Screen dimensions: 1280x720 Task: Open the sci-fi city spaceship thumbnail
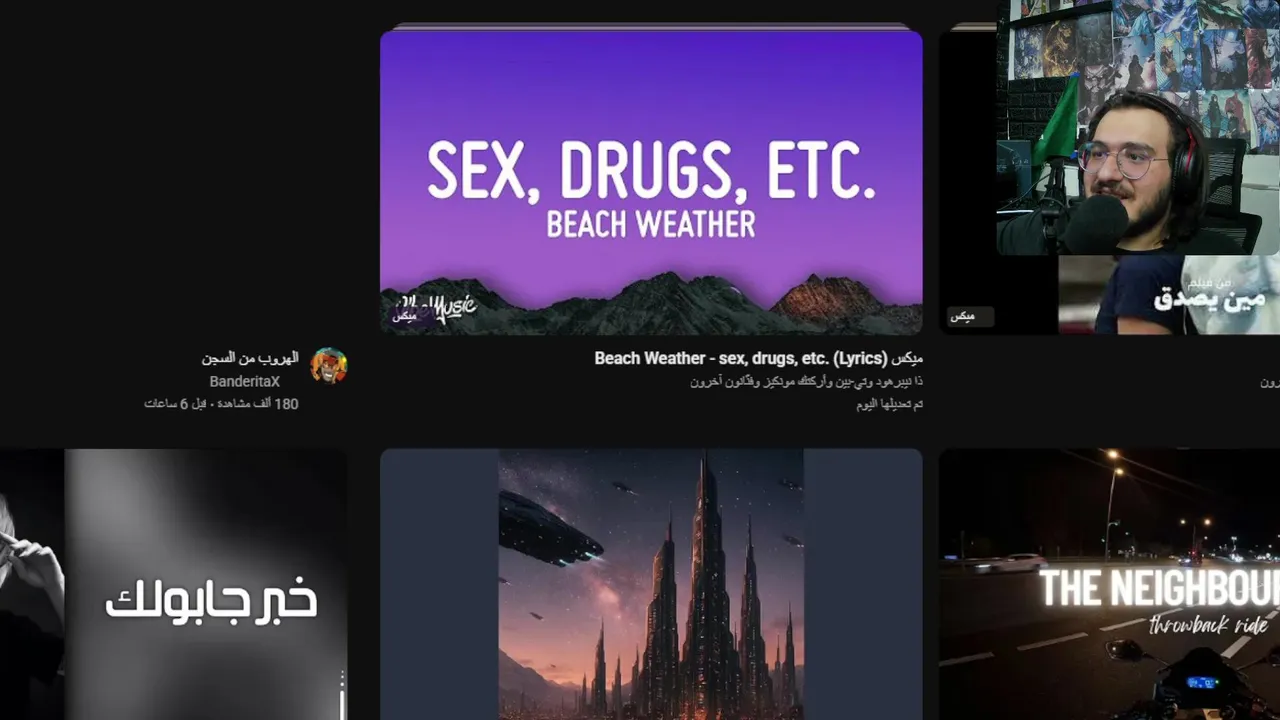[x=651, y=584]
